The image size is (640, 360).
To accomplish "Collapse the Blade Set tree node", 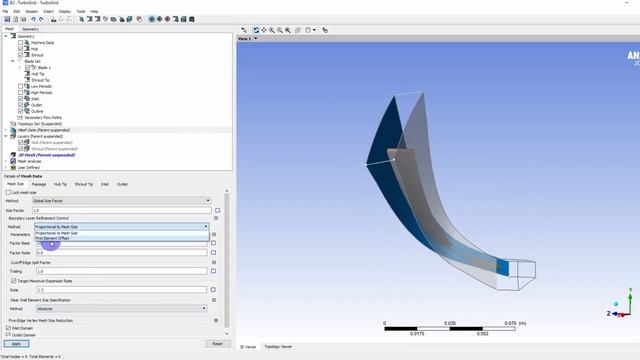I will [x=13, y=61].
